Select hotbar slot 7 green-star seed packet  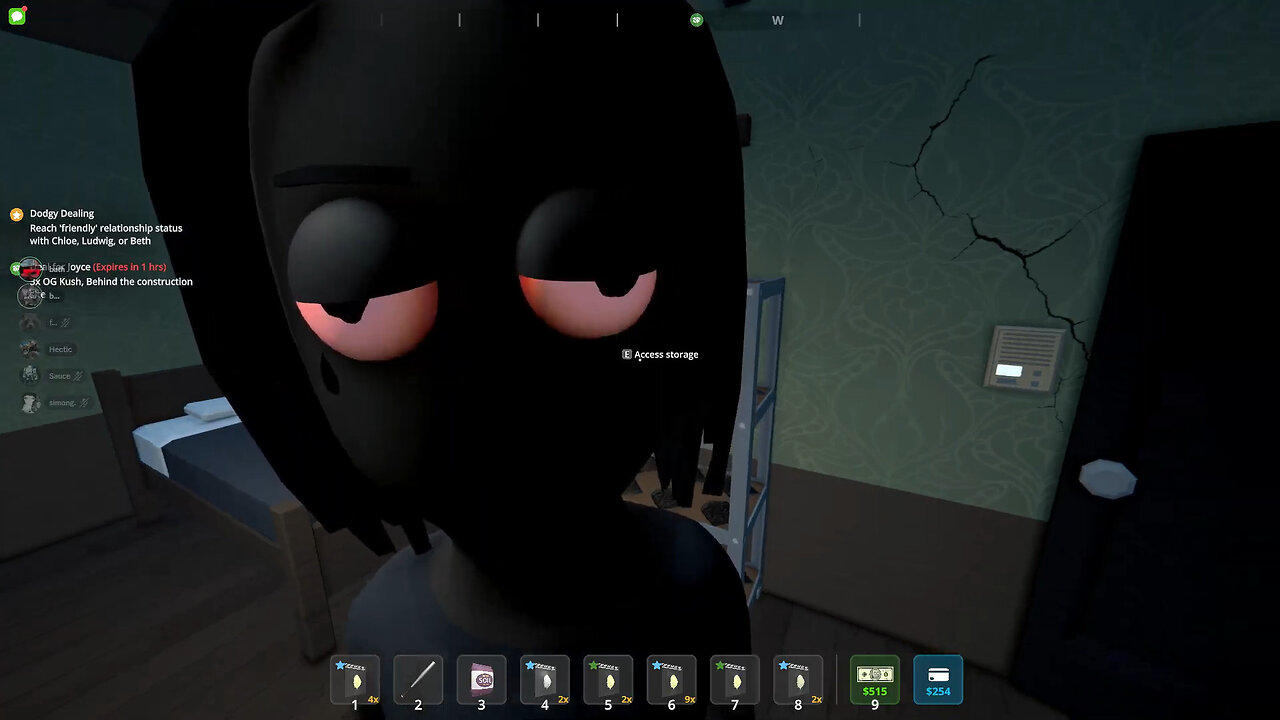pyautogui.click(x=735, y=680)
